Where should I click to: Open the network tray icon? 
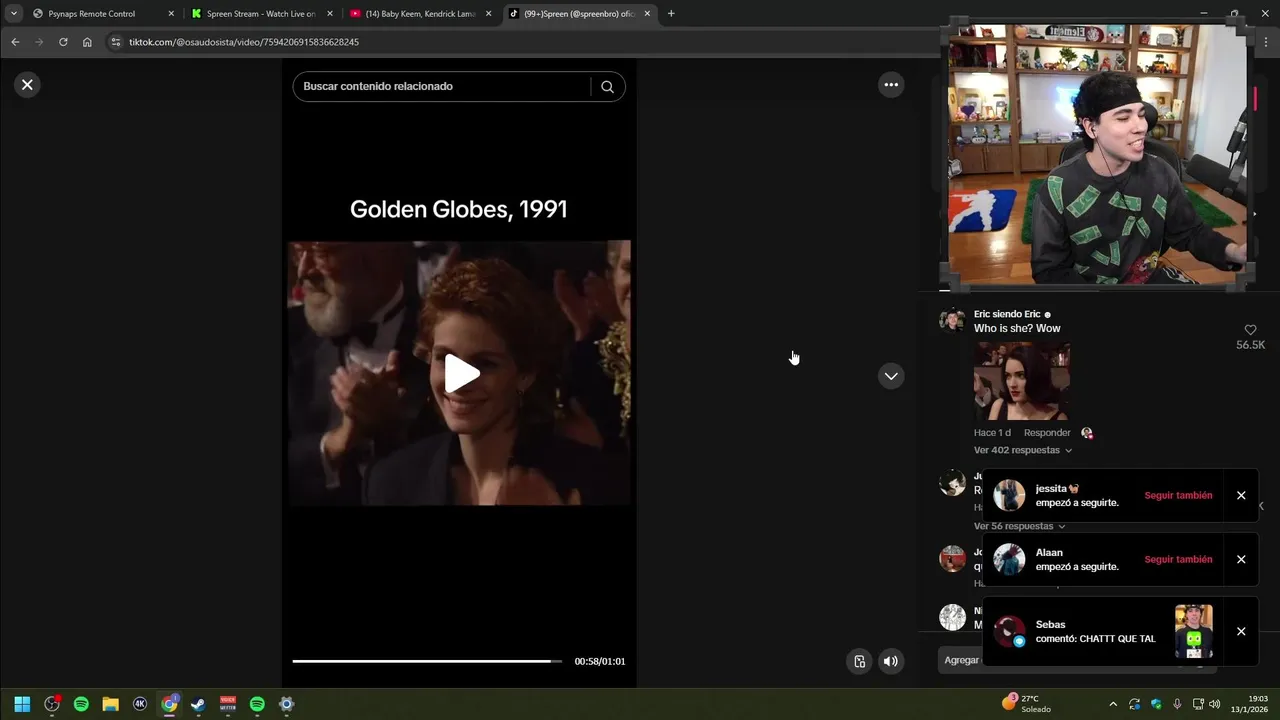click(x=1198, y=704)
